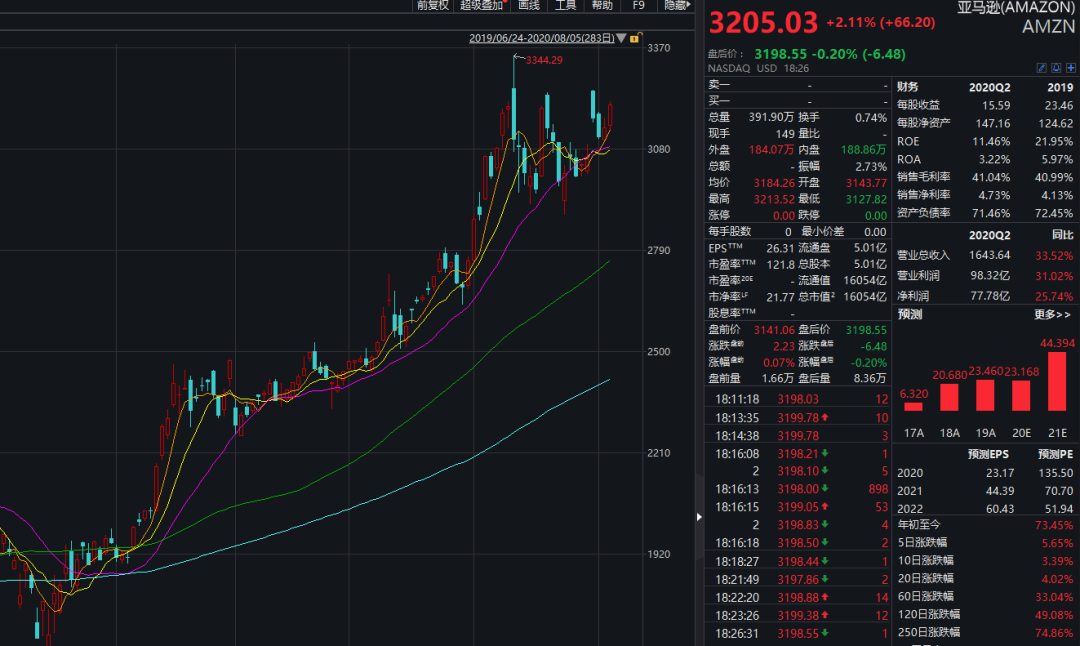This screenshot has width=1080, height=646.
Task: Open the 工具 tools menu
Action: 565,6
